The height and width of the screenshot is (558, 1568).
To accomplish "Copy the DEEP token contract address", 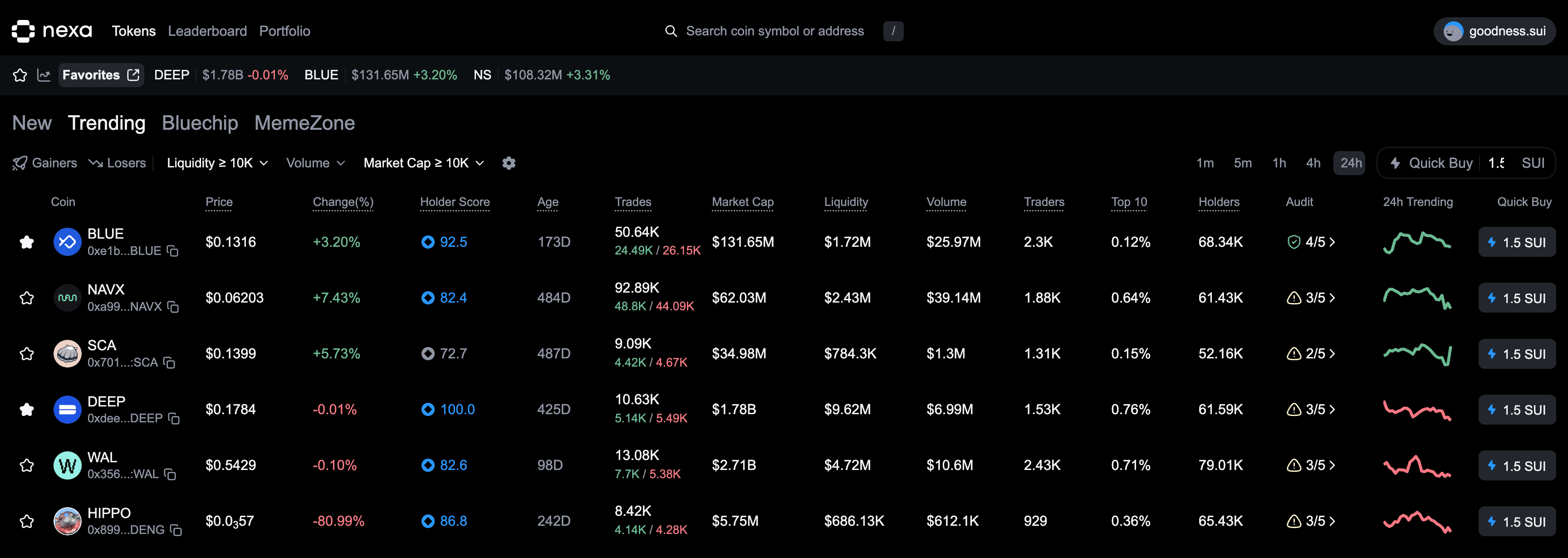I will pos(173,419).
